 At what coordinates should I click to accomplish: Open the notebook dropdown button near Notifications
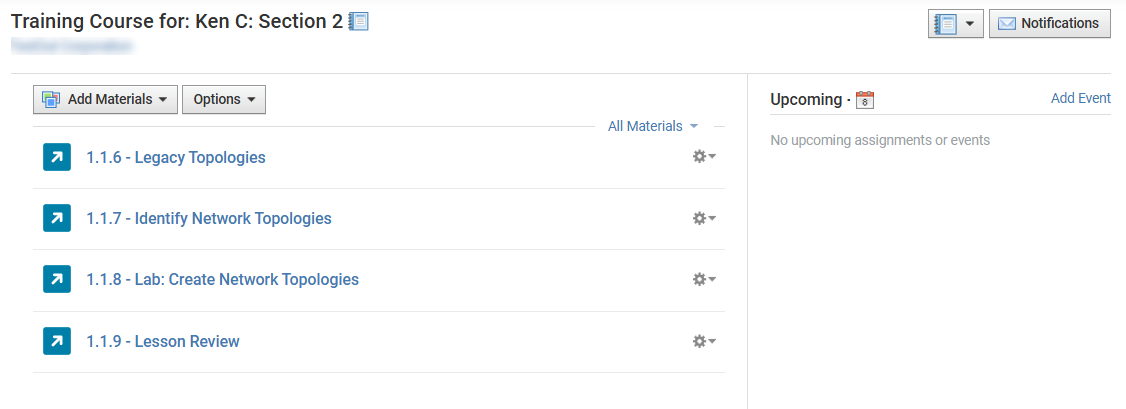(955, 24)
